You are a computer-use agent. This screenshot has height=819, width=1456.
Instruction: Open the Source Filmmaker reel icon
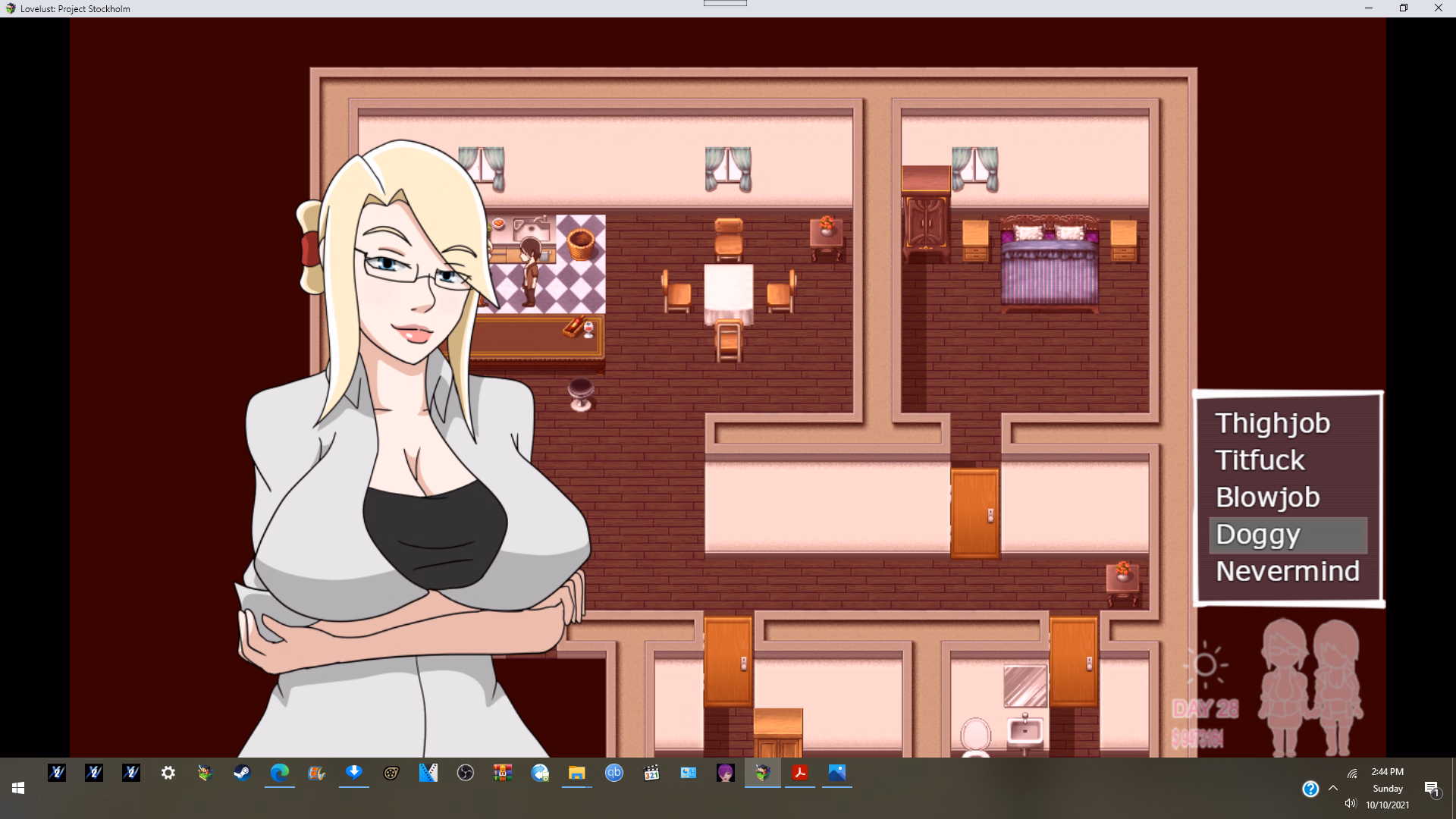click(391, 773)
